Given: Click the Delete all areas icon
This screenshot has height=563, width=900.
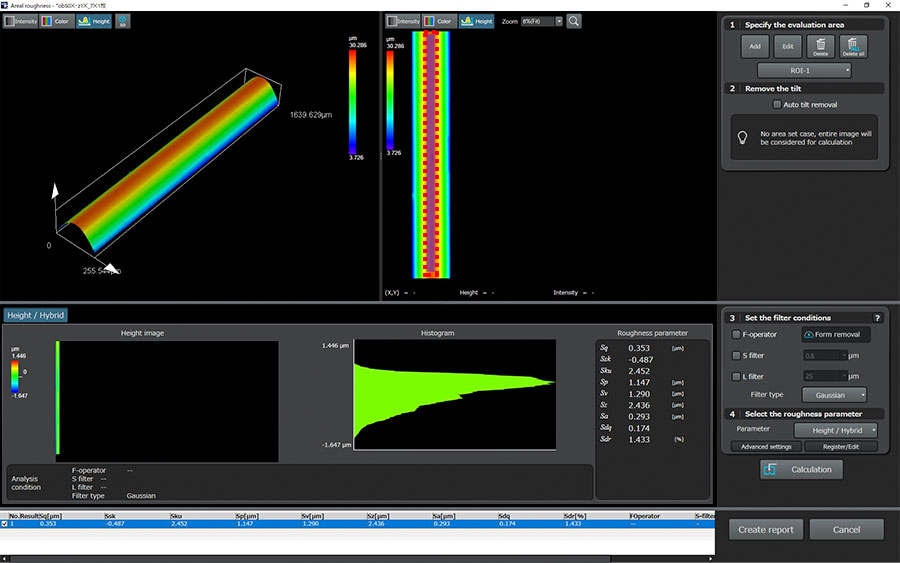Looking at the screenshot, I should [x=853, y=46].
